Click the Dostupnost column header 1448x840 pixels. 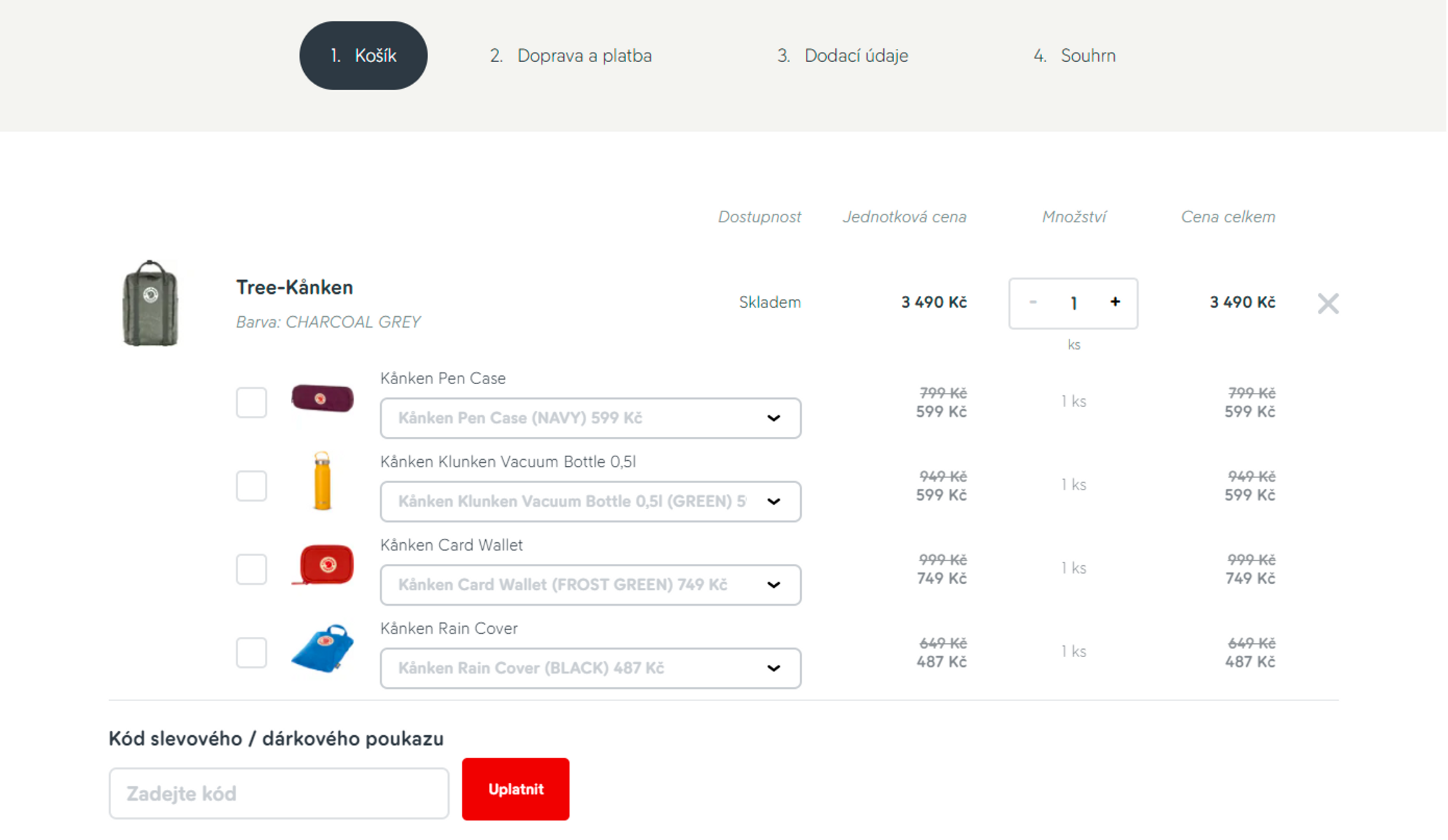pyautogui.click(x=760, y=217)
